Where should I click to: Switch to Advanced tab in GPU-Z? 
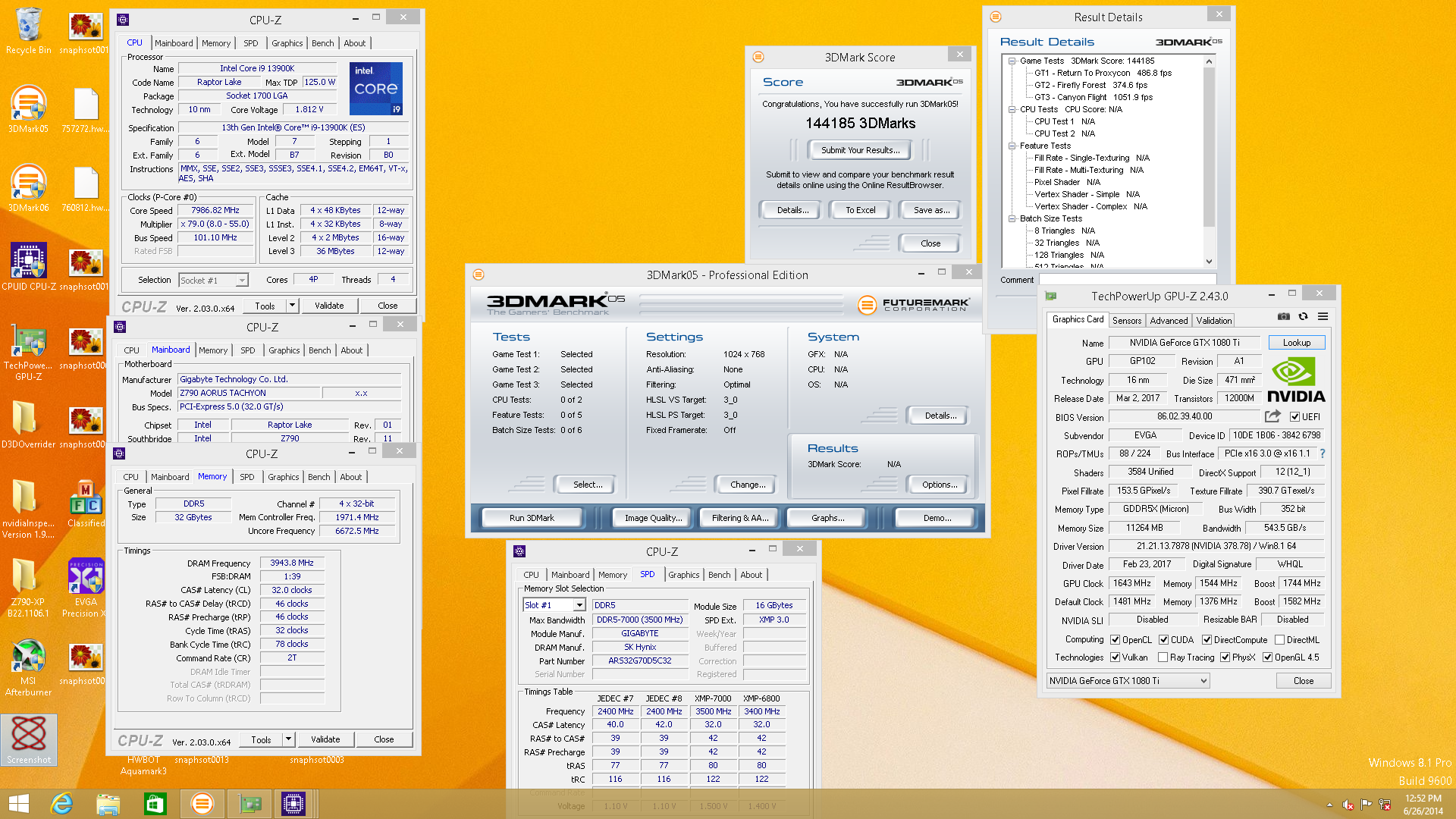(x=1169, y=321)
